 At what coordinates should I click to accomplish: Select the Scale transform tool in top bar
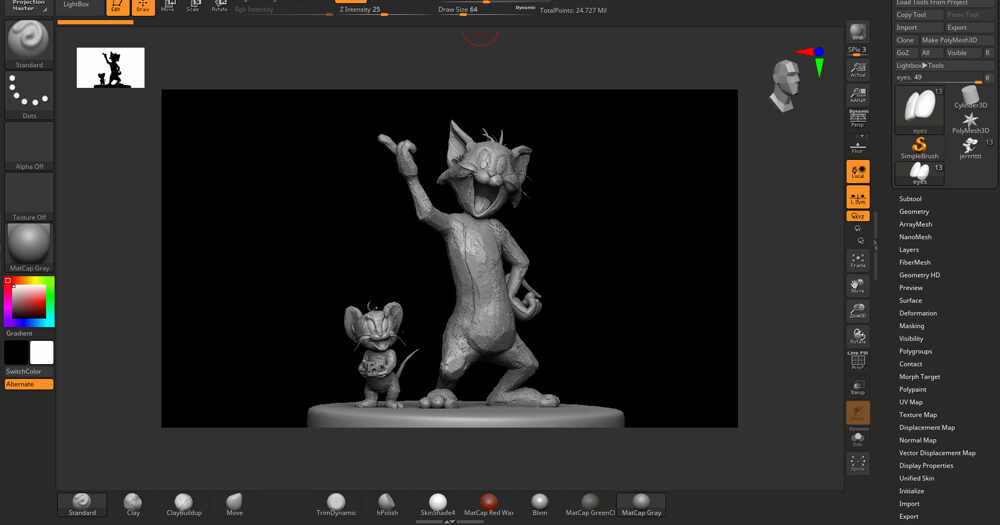click(x=193, y=6)
